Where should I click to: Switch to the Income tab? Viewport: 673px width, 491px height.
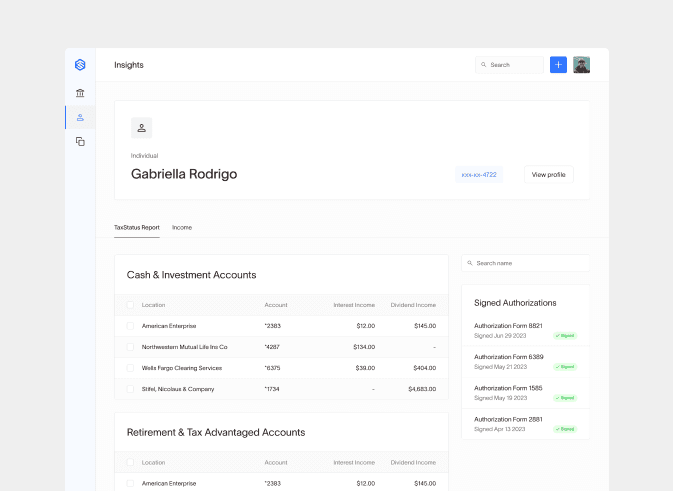[182, 228]
